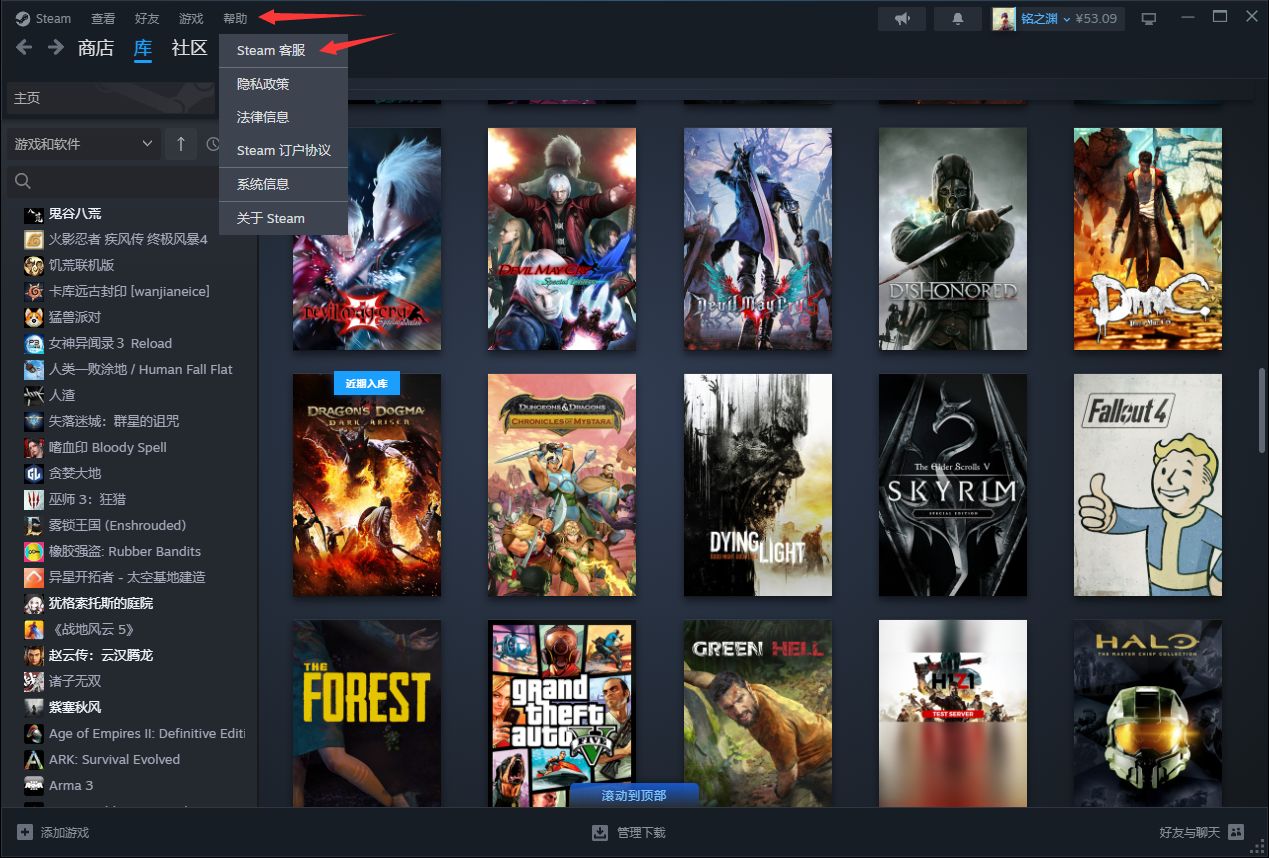Open Chronicles of Mystara cover

click(562, 485)
